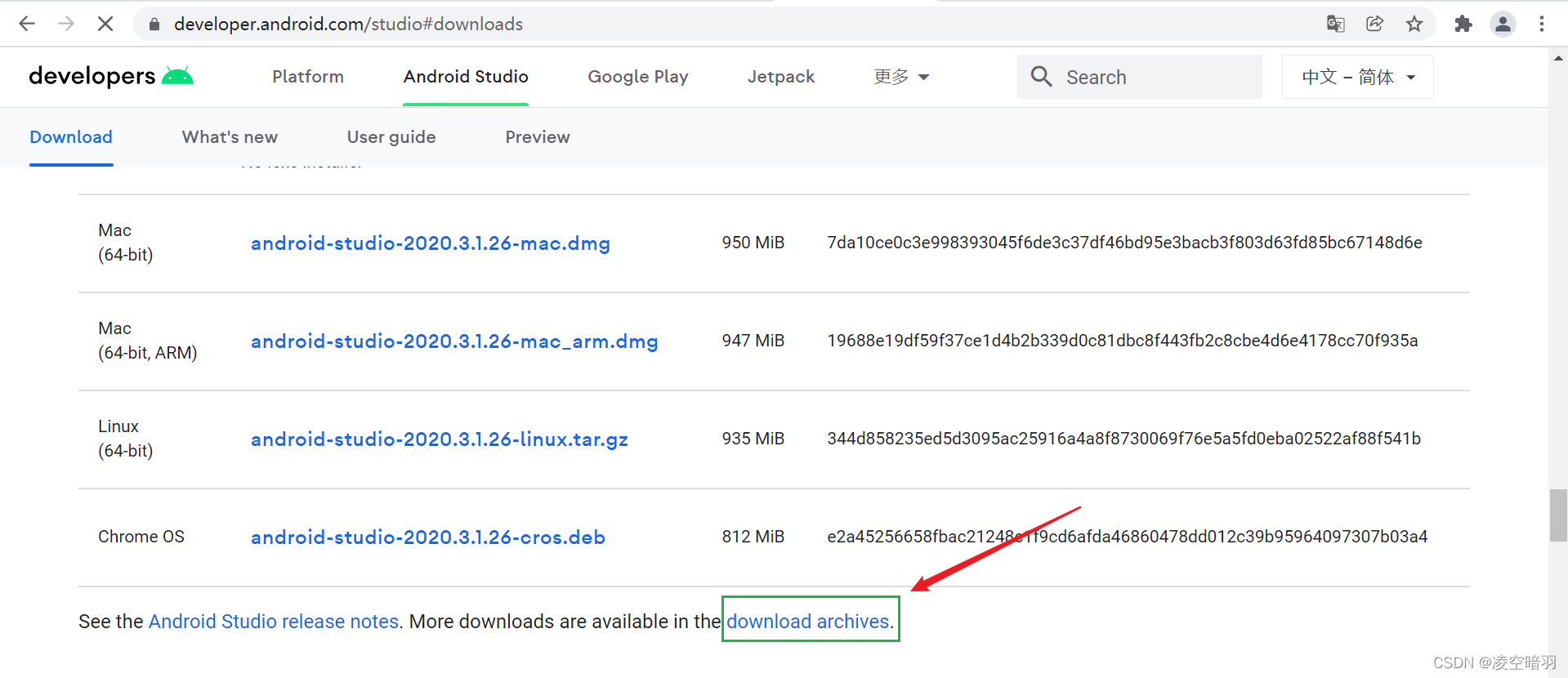The width and height of the screenshot is (1568, 678).
Task: Focus the Search input field
Action: tap(1140, 77)
